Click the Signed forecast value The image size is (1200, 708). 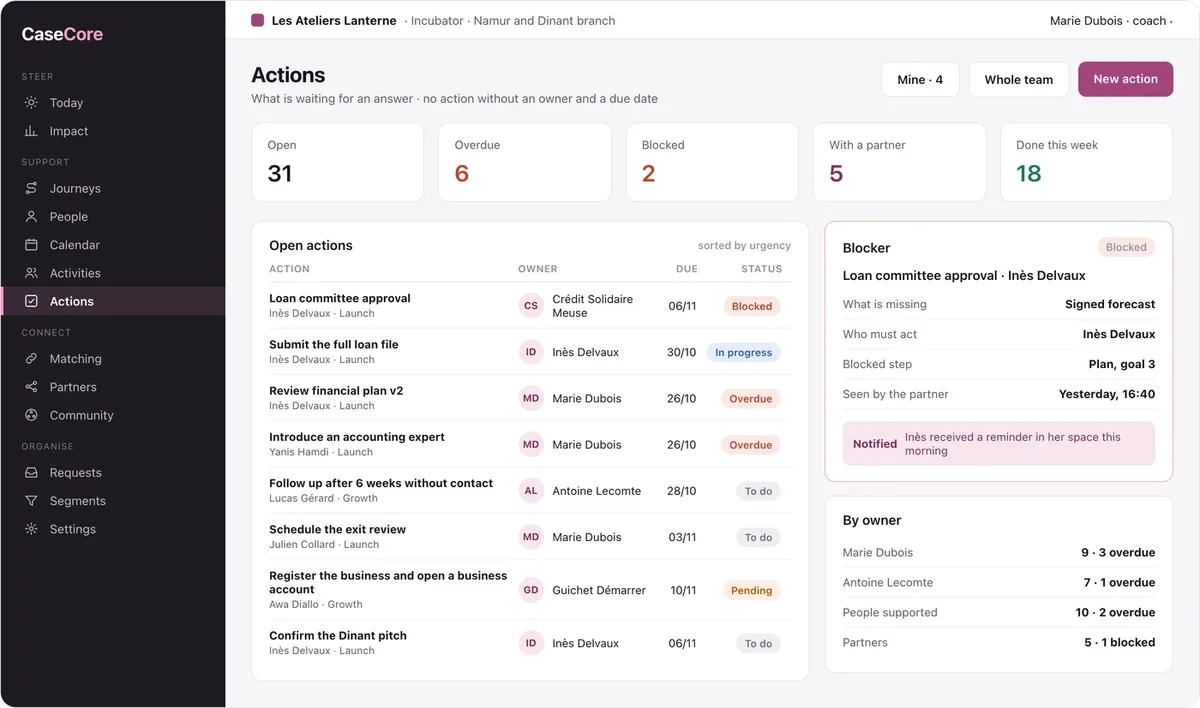(x=1110, y=304)
